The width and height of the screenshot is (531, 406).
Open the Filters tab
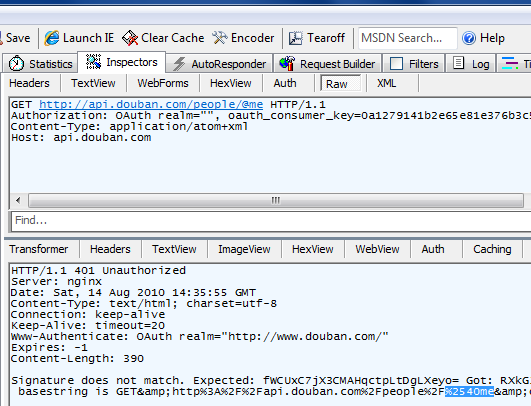pyautogui.click(x=414, y=63)
